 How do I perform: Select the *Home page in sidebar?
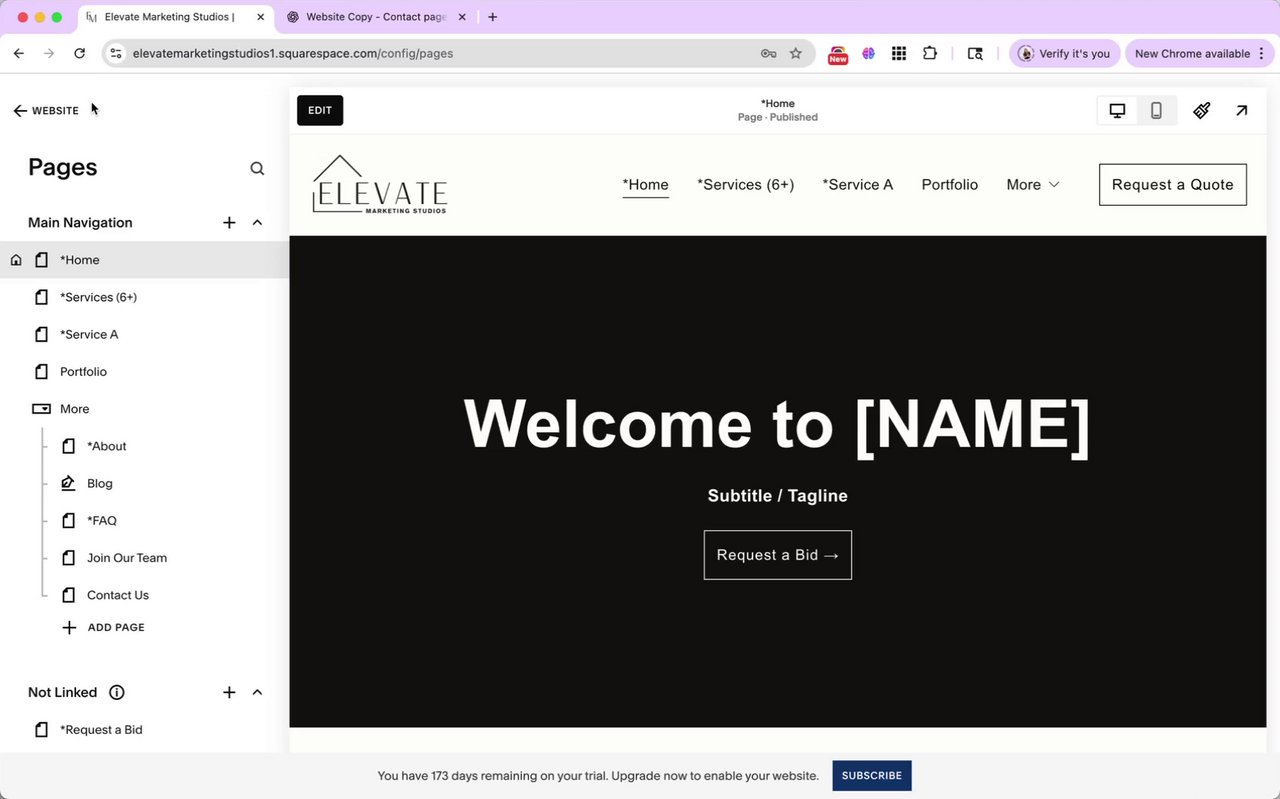[x=144, y=260]
